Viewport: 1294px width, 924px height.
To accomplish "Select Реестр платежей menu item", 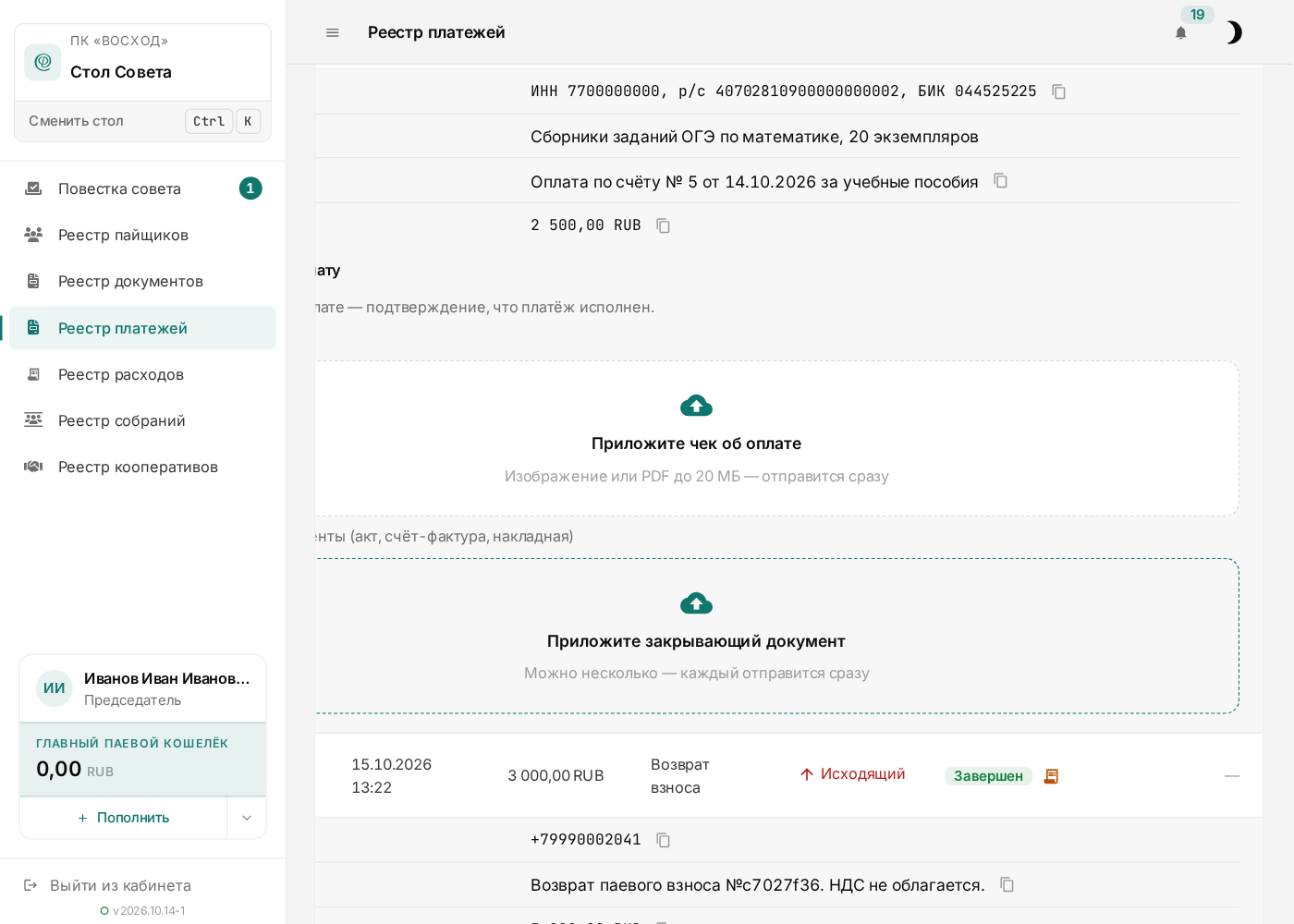I will [142, 328].
